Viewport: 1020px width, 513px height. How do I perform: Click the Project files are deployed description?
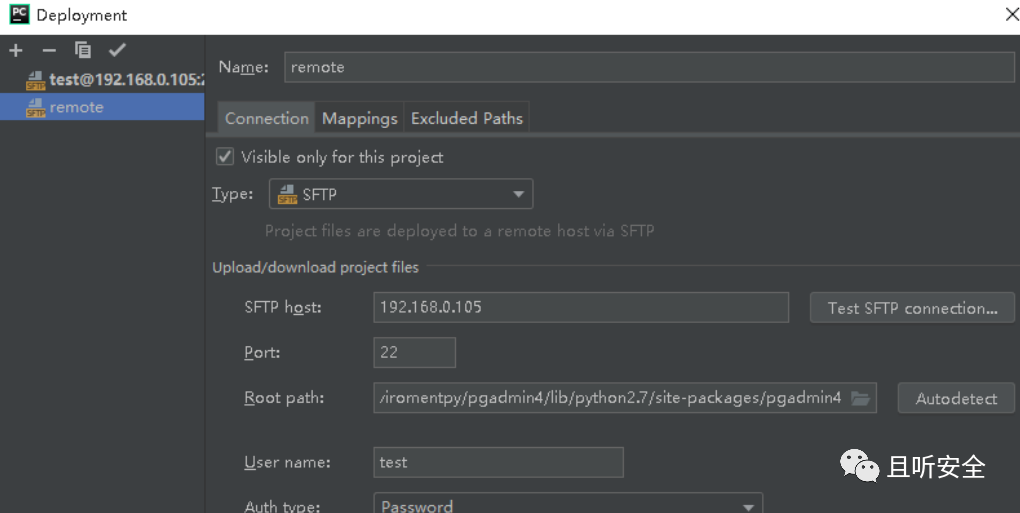[459, 231]
